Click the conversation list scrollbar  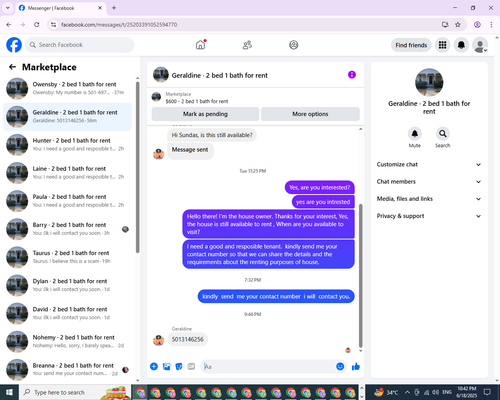point(137,167)
